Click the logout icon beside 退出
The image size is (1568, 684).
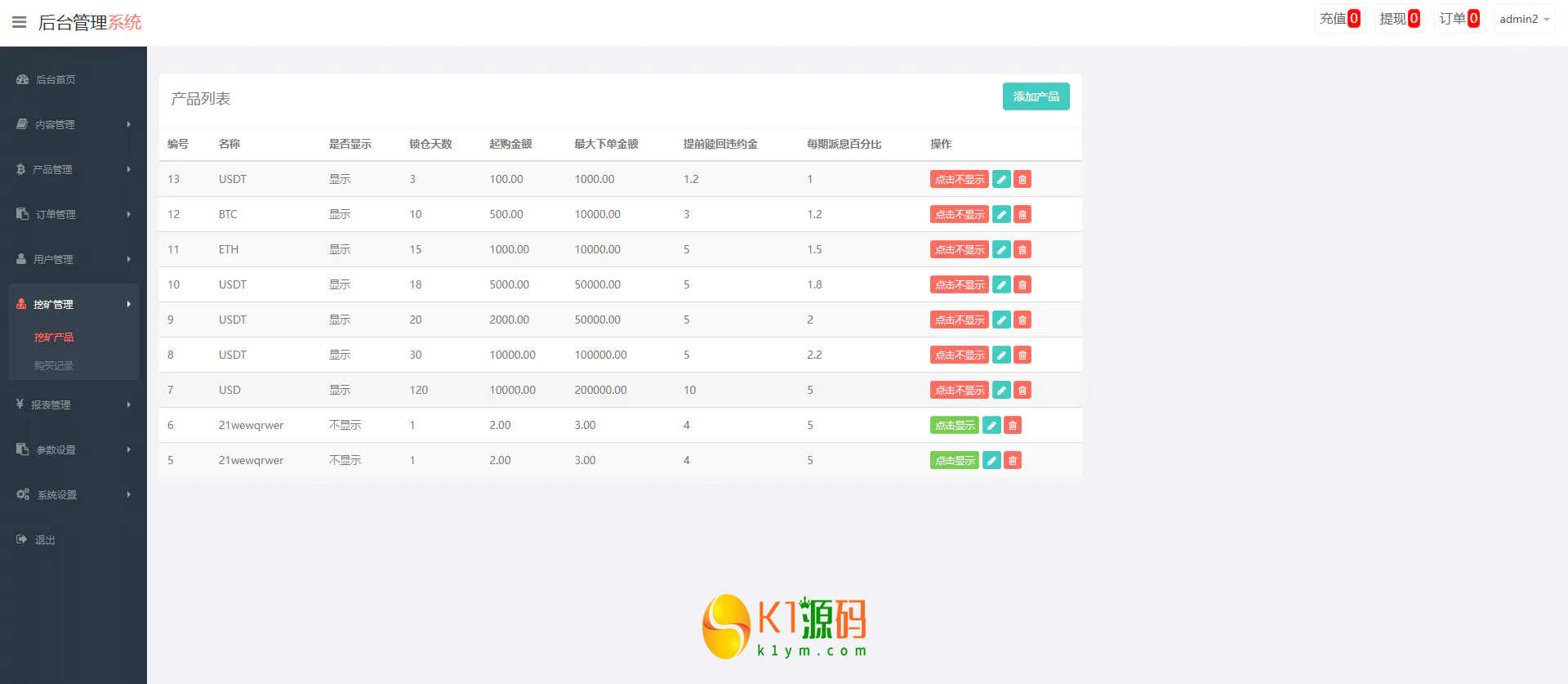[22, 539]
